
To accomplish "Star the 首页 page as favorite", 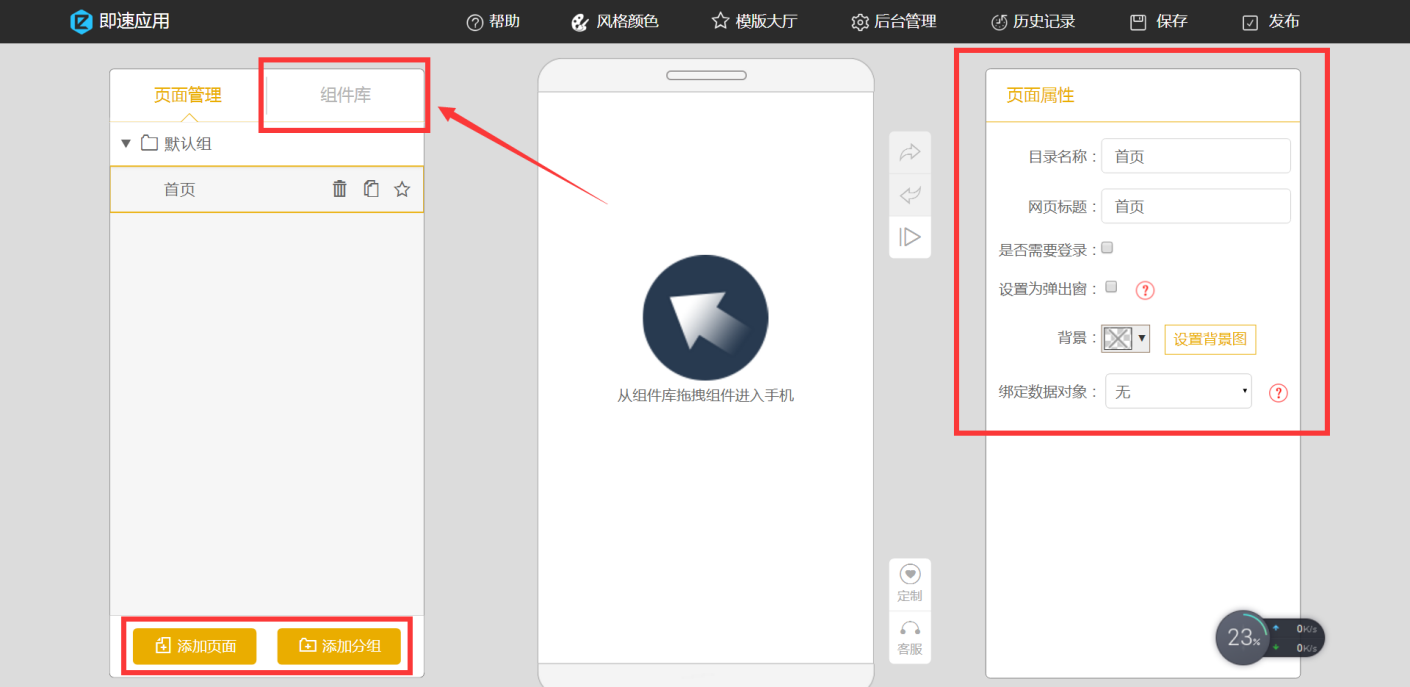I will pos(401,188).
